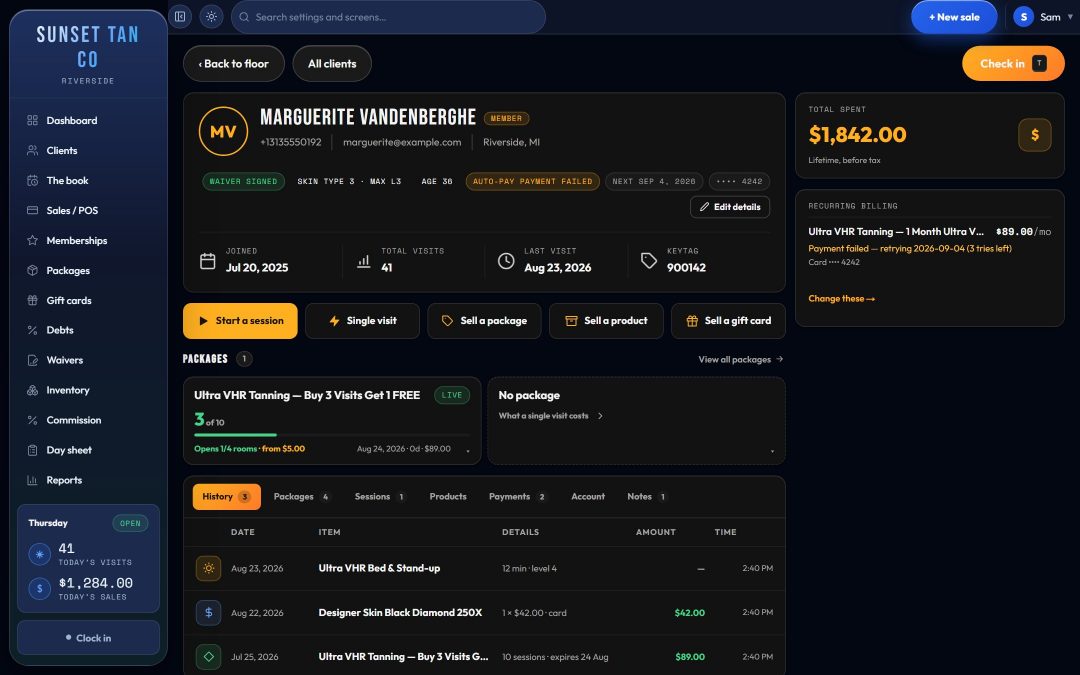
Task: Switch to the Sessions tab
Action: (380, 497)
